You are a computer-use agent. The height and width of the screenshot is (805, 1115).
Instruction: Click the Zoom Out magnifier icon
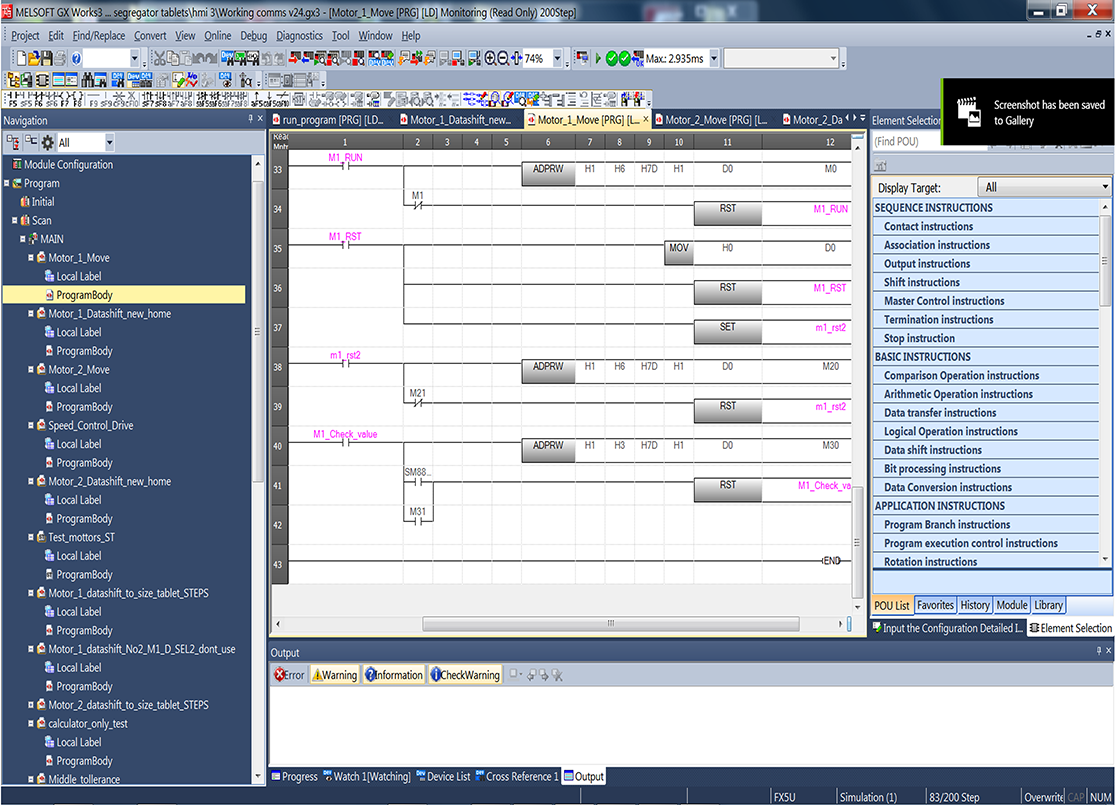[x=503, y=59]
